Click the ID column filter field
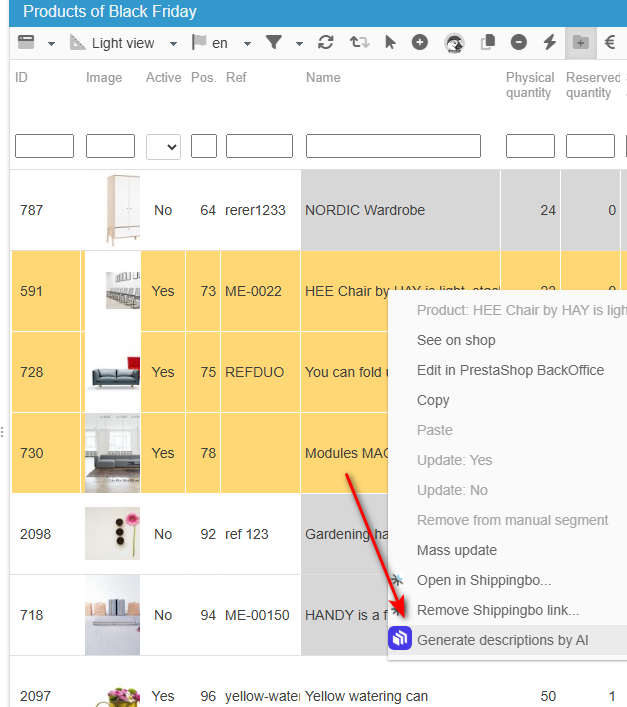This screenshot has width=627, height=707. pyautogui.click(x=44, y=146)
